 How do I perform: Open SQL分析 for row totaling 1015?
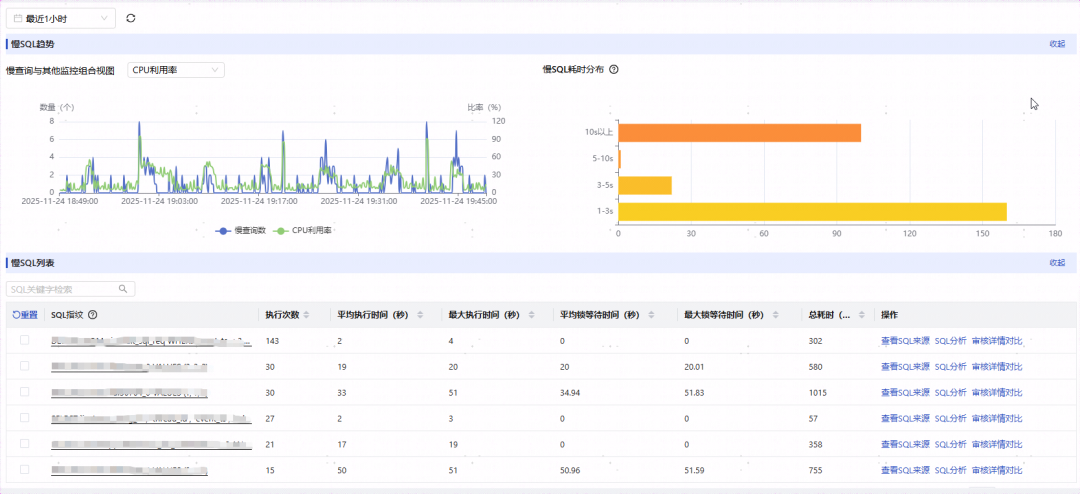pos(951,392)
